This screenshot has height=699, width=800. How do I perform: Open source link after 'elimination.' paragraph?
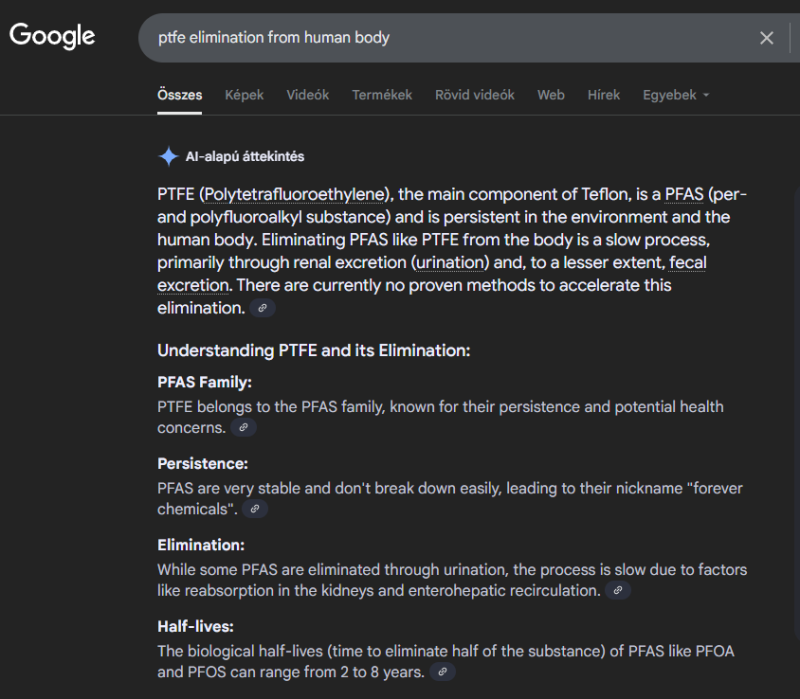(x=262, y=308)
